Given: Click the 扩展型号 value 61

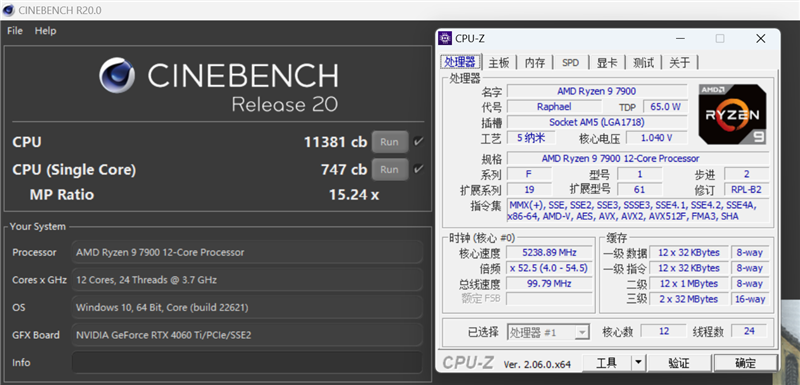Looking at the screenshot, I should coord(639,190).
